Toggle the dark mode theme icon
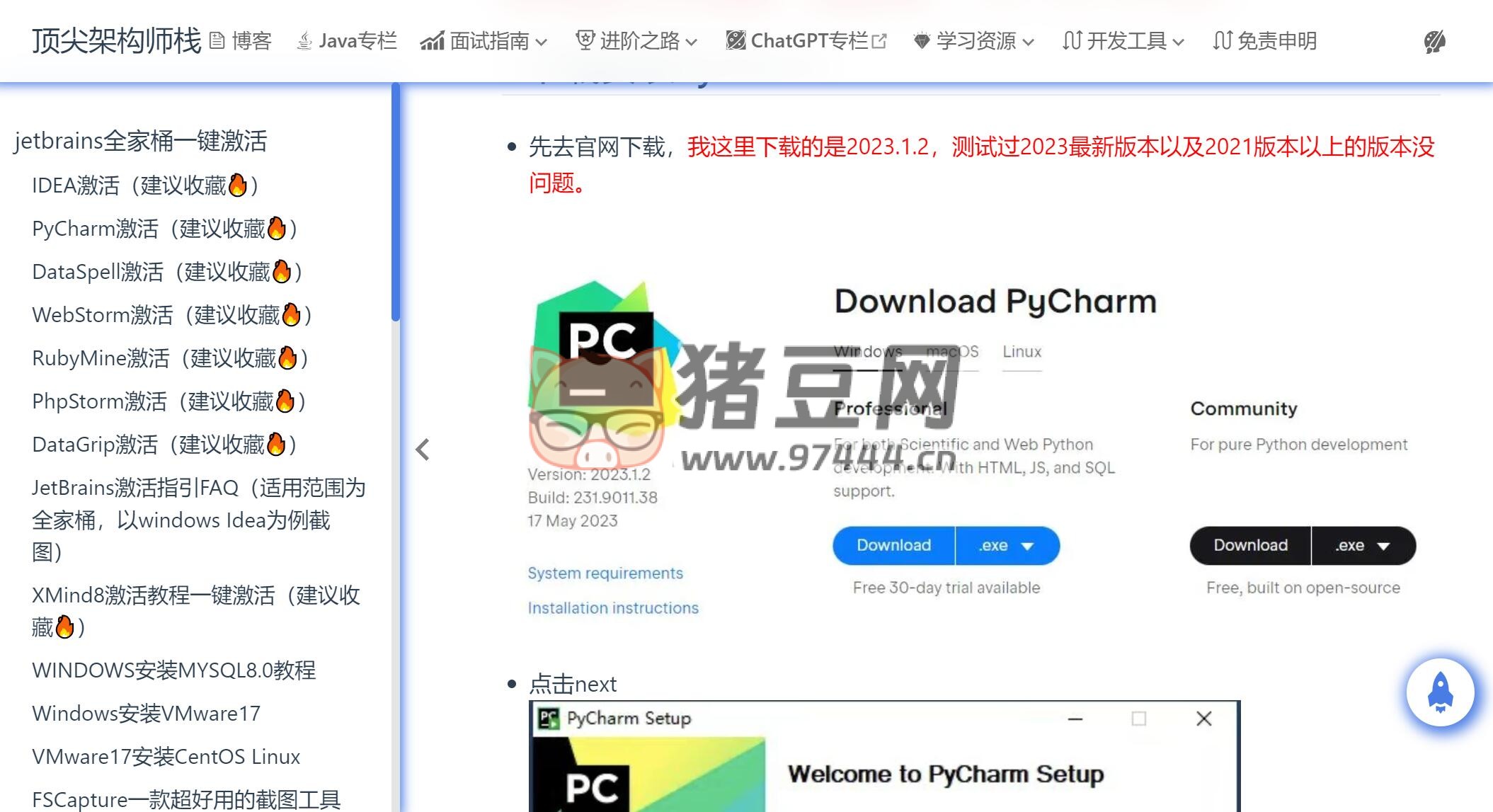Image resolution: width=1493 pixels, height=812 pixels. point(1434,42)
